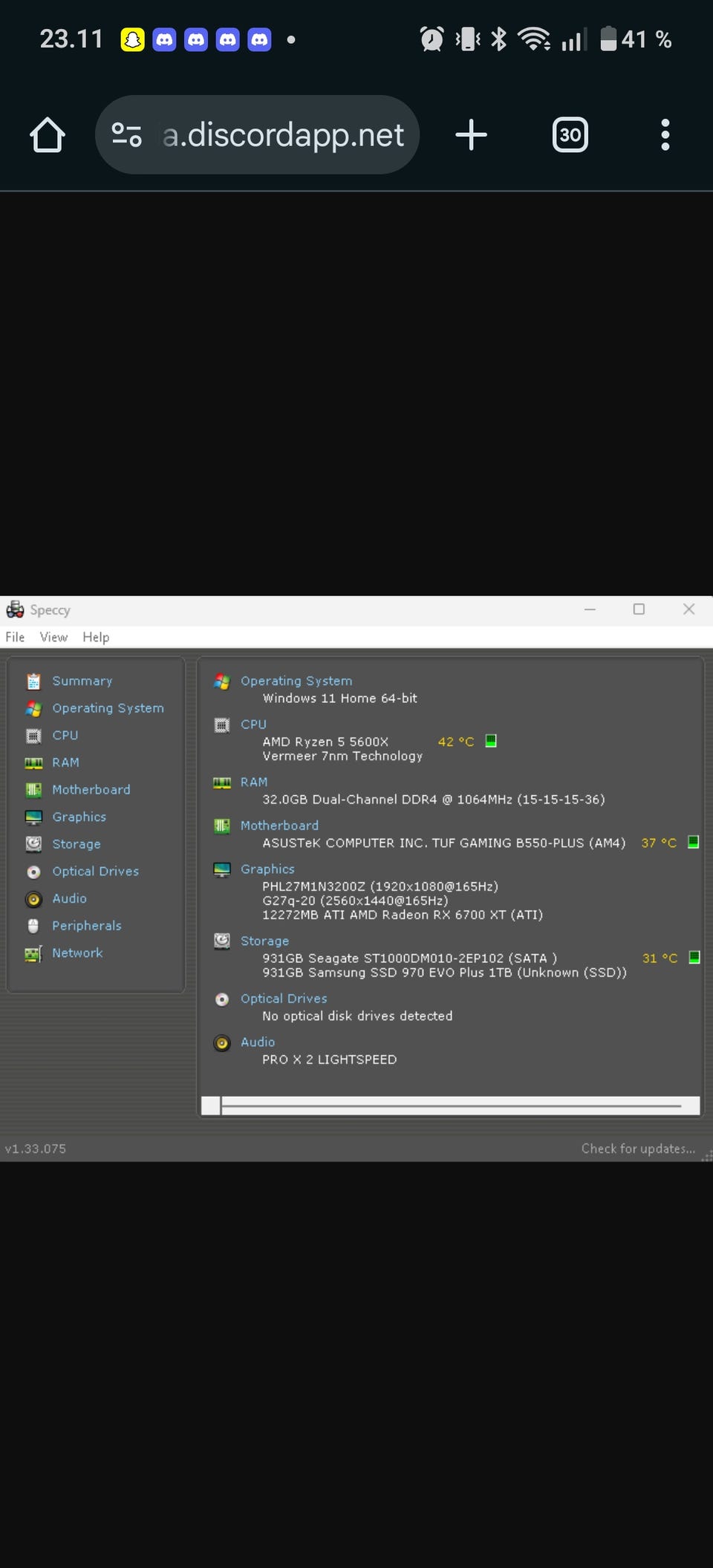Viewport: 713px width, 1568px height.
Task: Tap the discordapp.net address bar
Action: (258, 135)
